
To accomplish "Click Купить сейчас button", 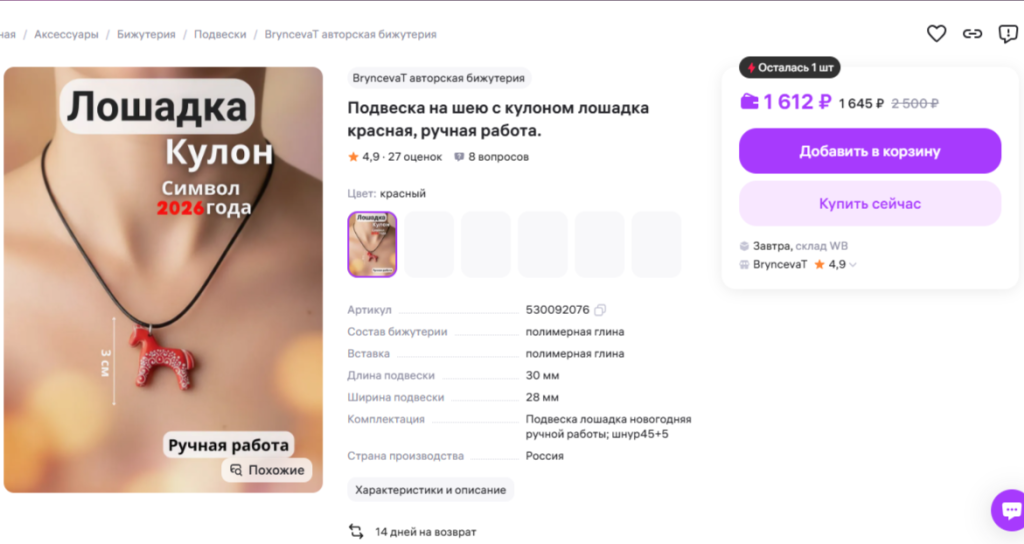I will (870, 204).
